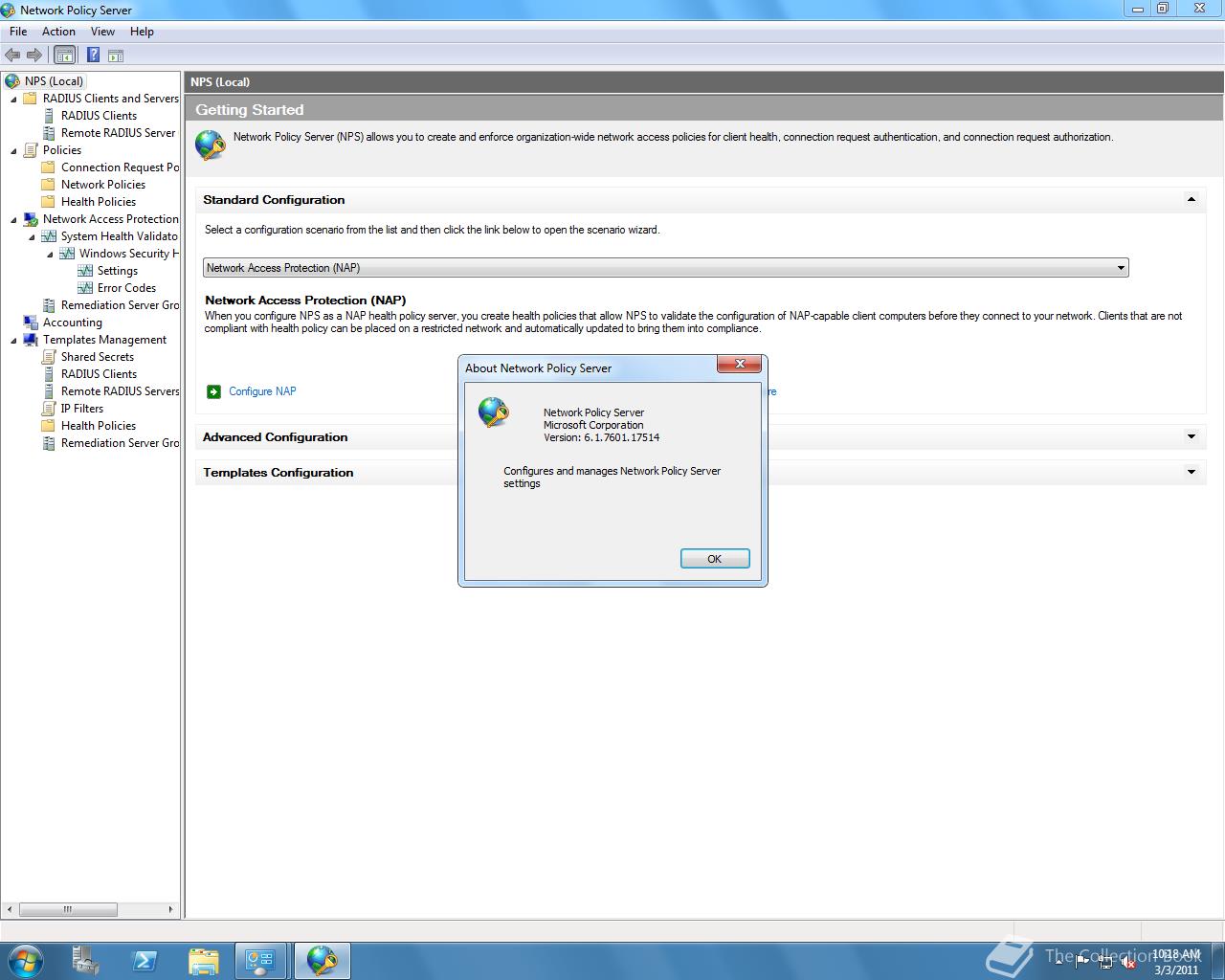
Task: Select the IP Filters template icon
Action: click(49, 409)
